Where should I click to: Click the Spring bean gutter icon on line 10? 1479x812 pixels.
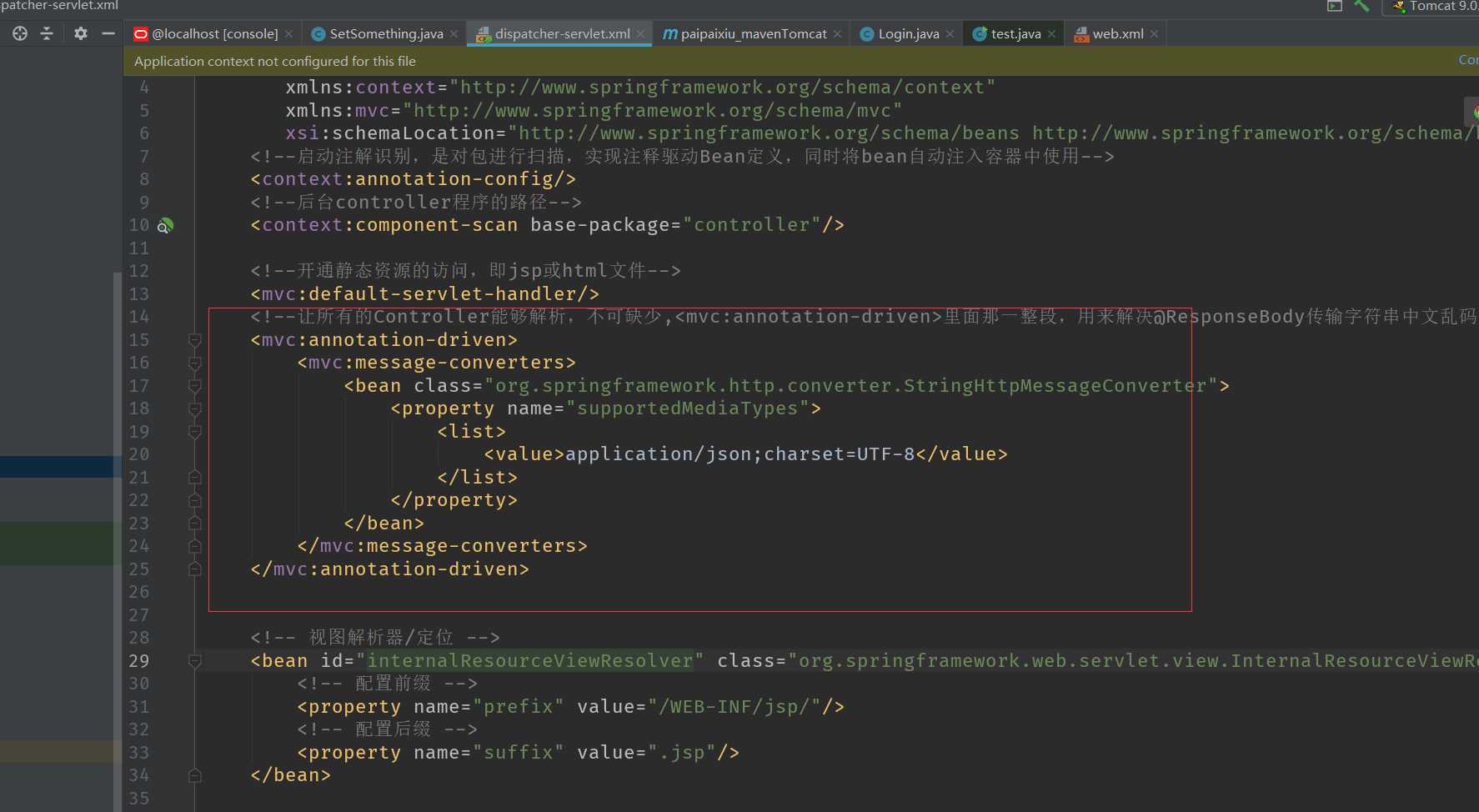pos(165,225)
